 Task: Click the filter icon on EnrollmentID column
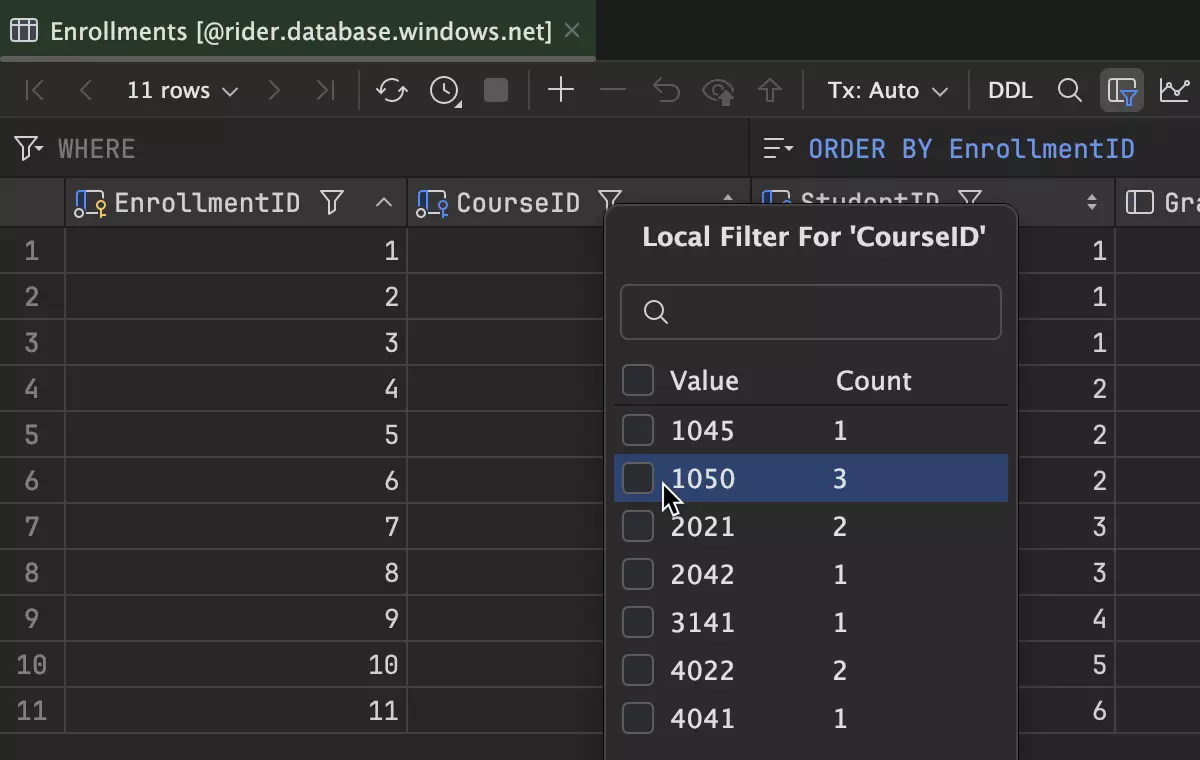(332, 203)
